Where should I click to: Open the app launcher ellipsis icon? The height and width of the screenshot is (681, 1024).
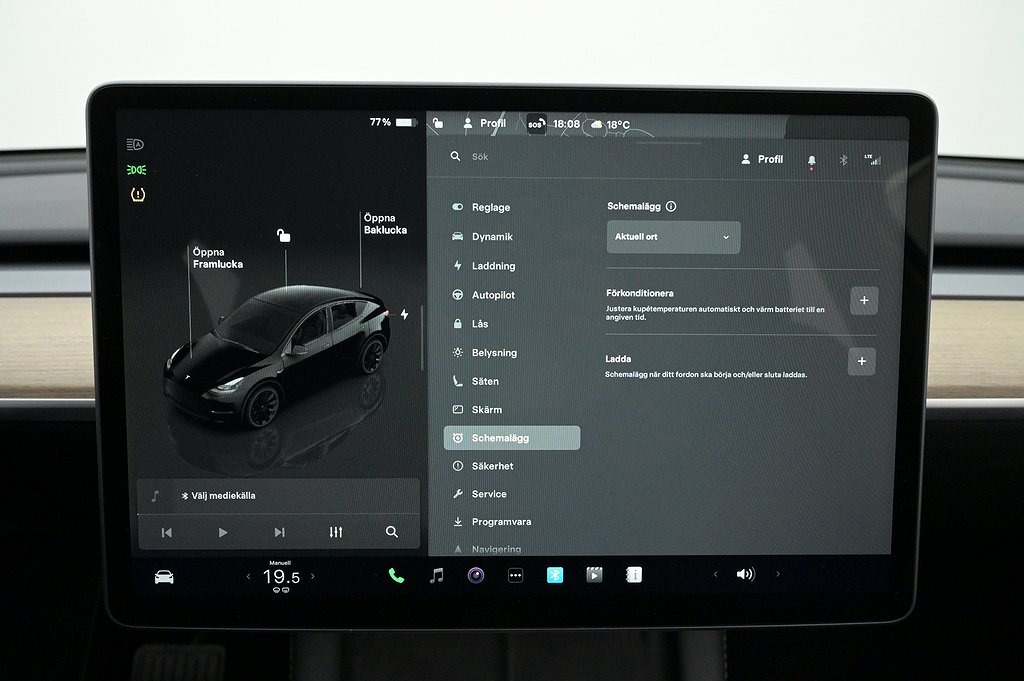(514, 575)
